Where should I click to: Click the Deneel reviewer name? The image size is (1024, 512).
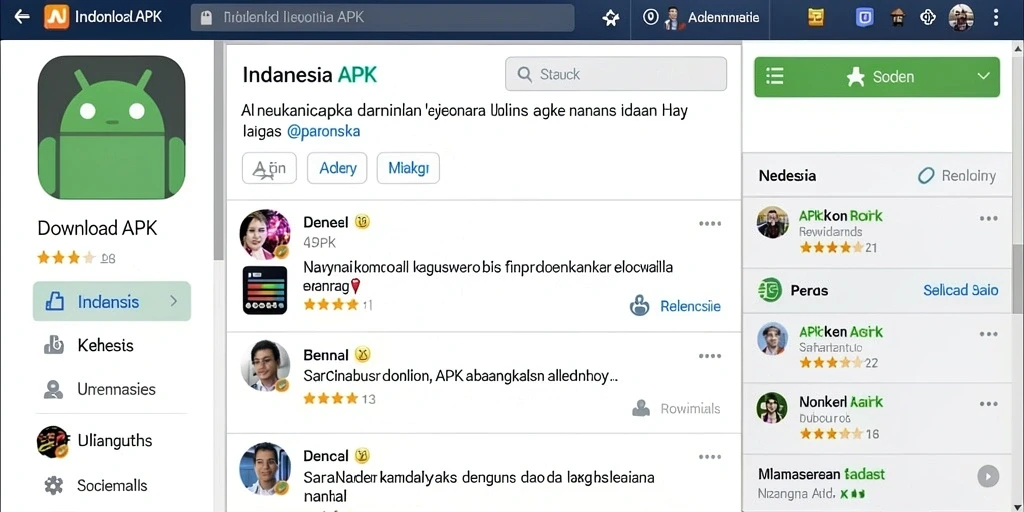(326, 222)
